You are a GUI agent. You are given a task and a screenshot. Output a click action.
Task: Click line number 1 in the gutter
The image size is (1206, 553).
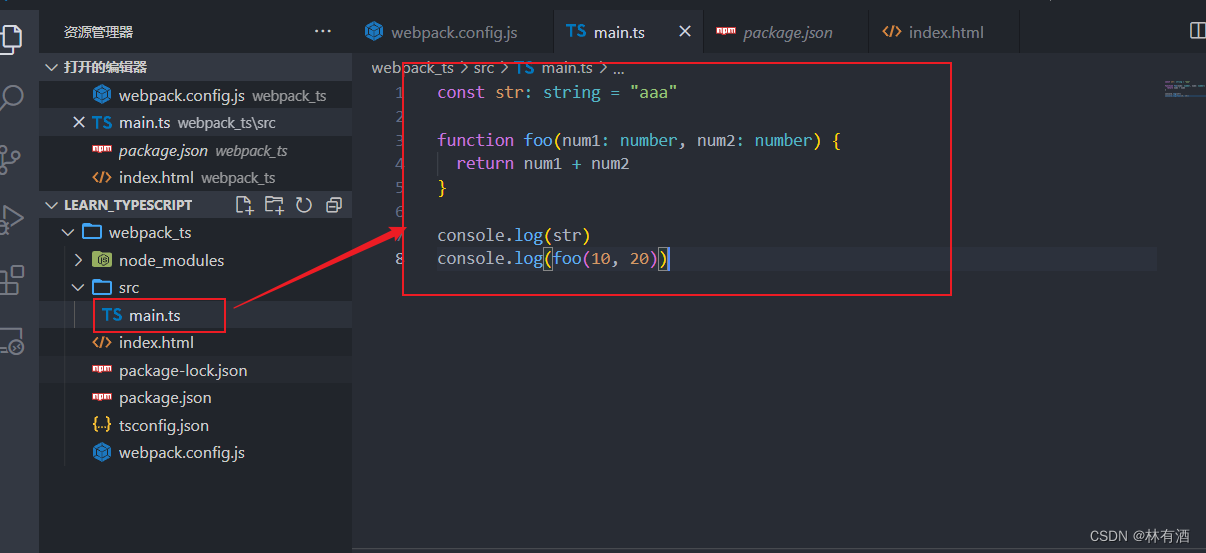coord(400,92)
